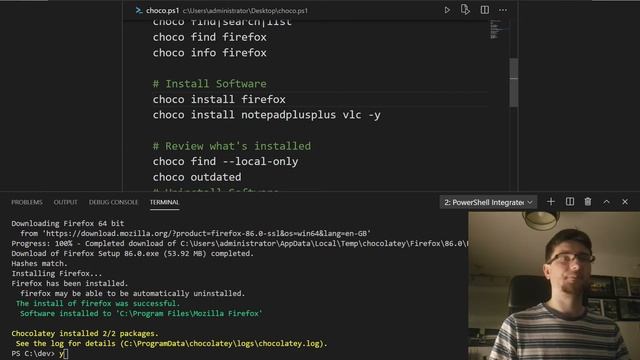Viewport: 640px width, 360px height.
Task: Click the 'Progress: 100%' terminal line
Action: point(240,244)
